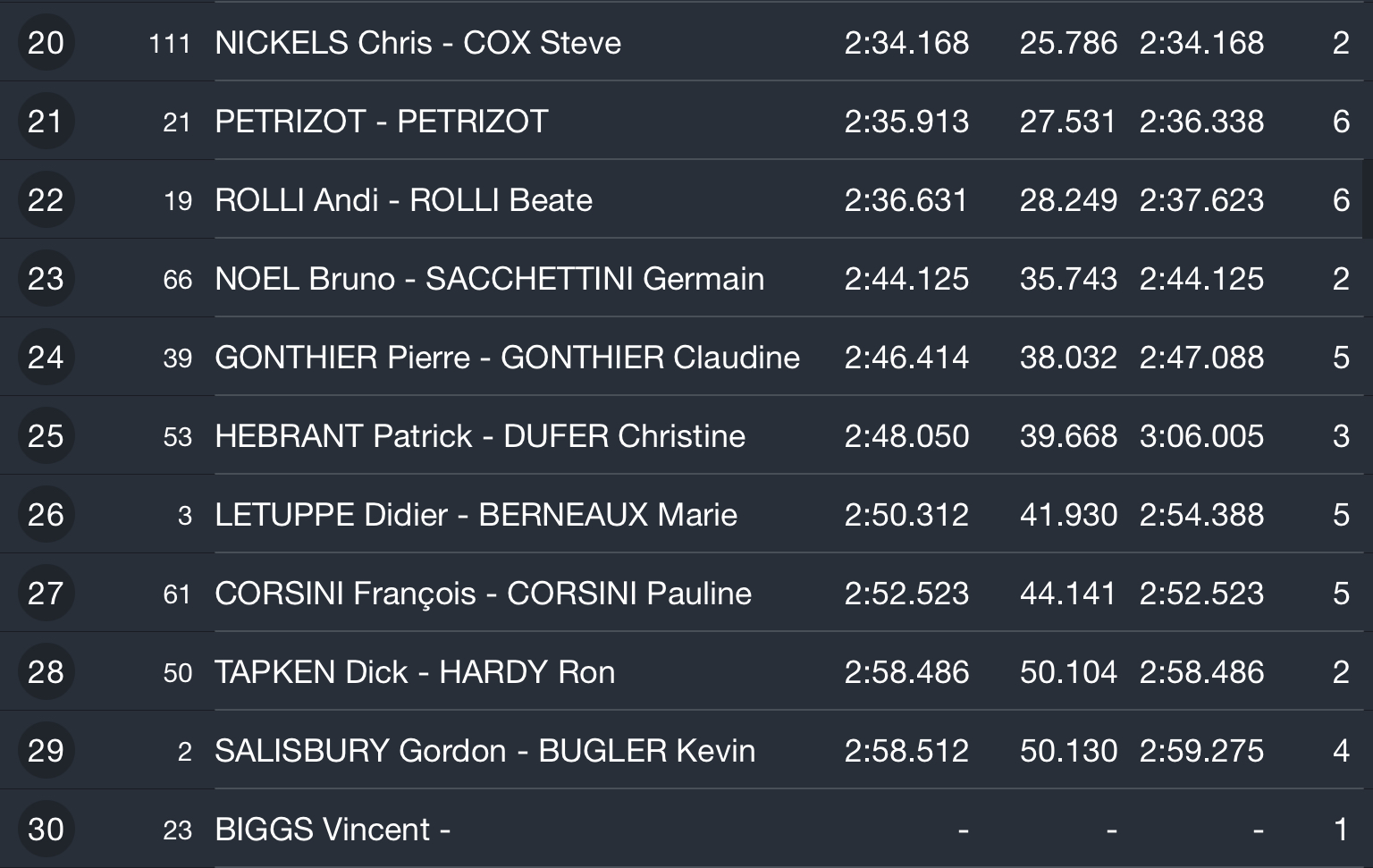
Task: Open PETRIZOT - PETRIZOT row
Action: (686, 121)
